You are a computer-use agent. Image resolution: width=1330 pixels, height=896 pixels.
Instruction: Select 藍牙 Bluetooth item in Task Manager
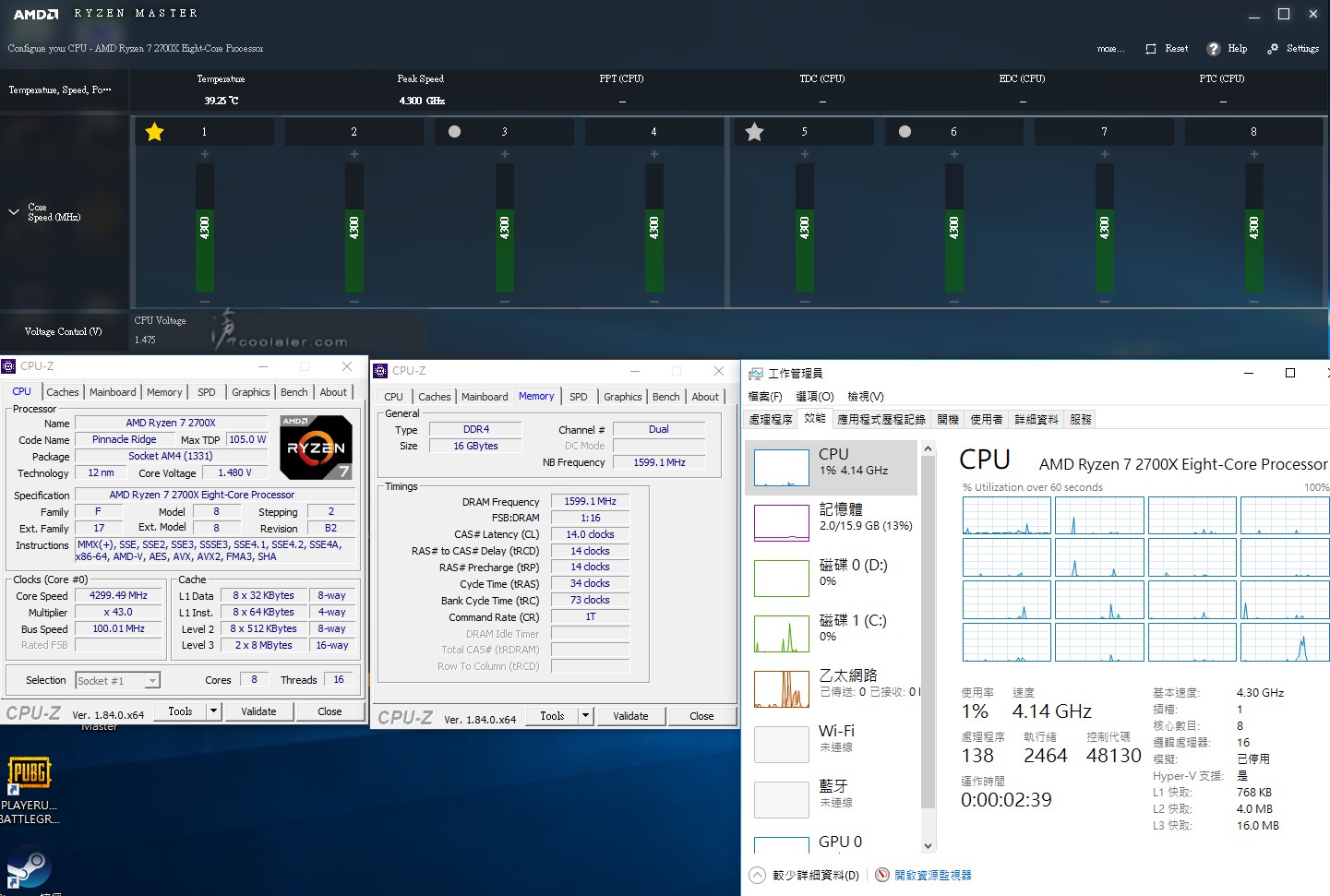click(x=833, y=800)
